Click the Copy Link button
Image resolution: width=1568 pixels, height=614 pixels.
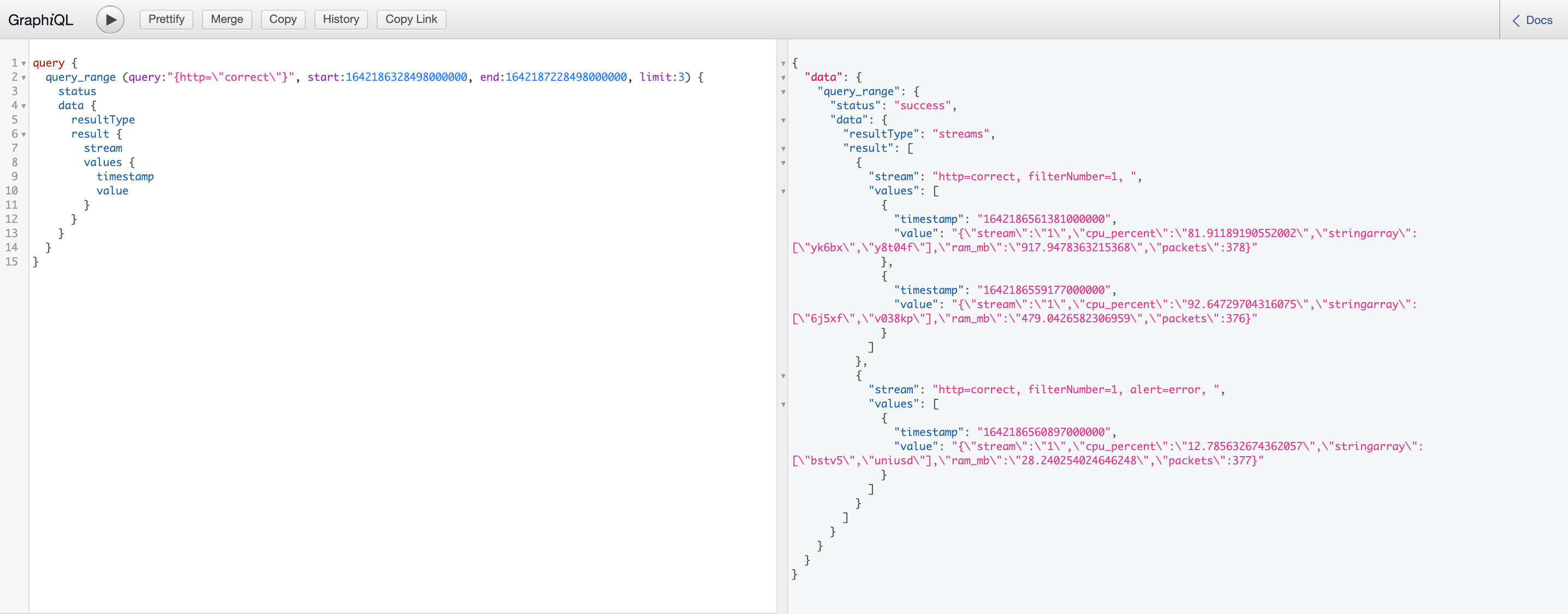pos(411,20)
